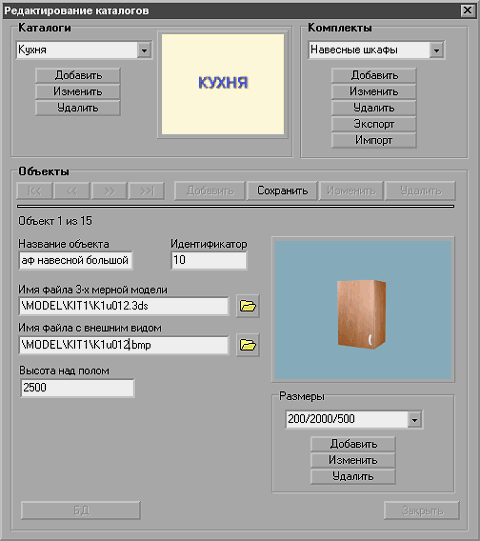Go to next object navigation button
Image resolution: width=480 pixels, height=541 pixels.
pos(109,191)
